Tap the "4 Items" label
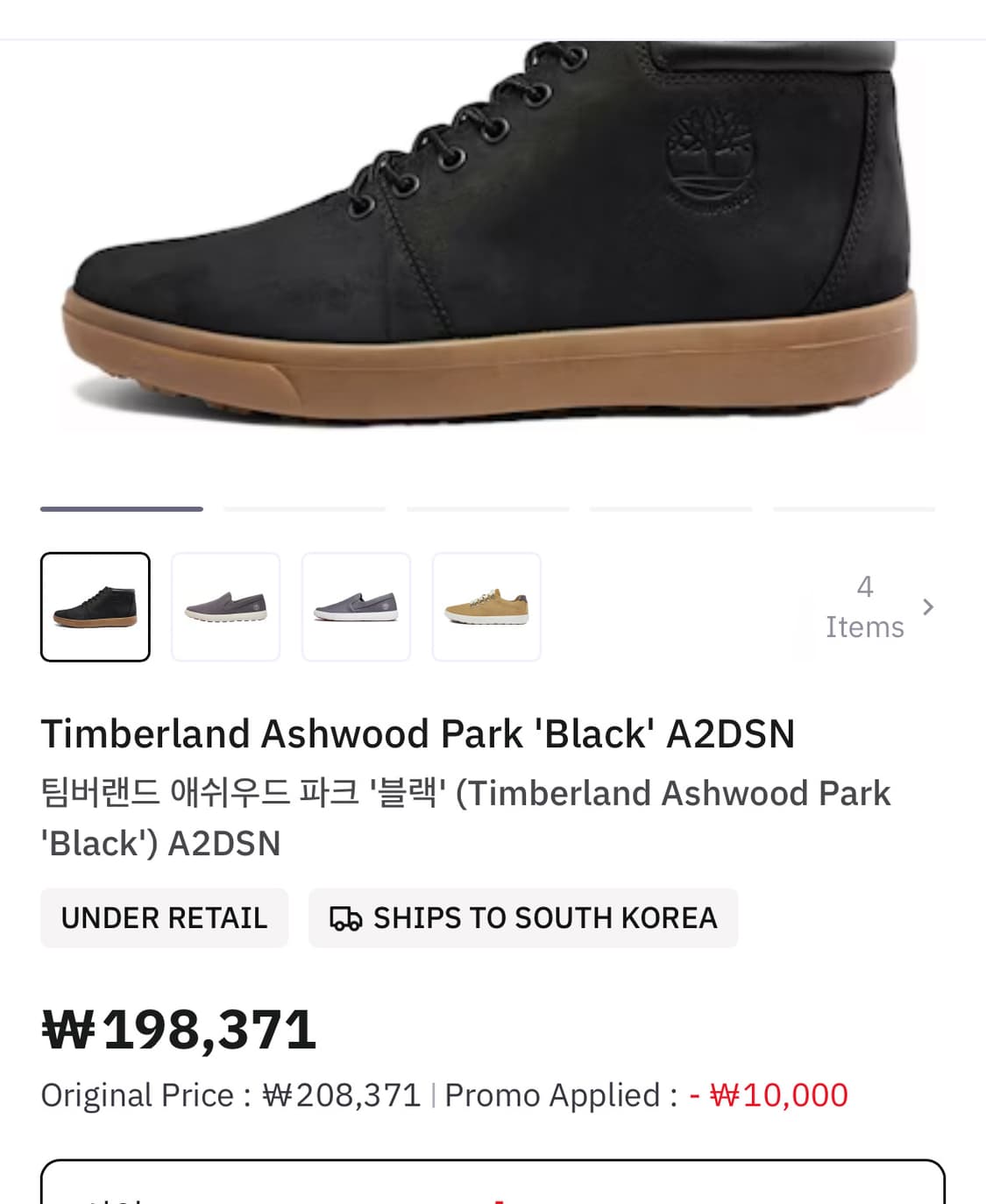986x1204 pixels. (x=864, y=606)
